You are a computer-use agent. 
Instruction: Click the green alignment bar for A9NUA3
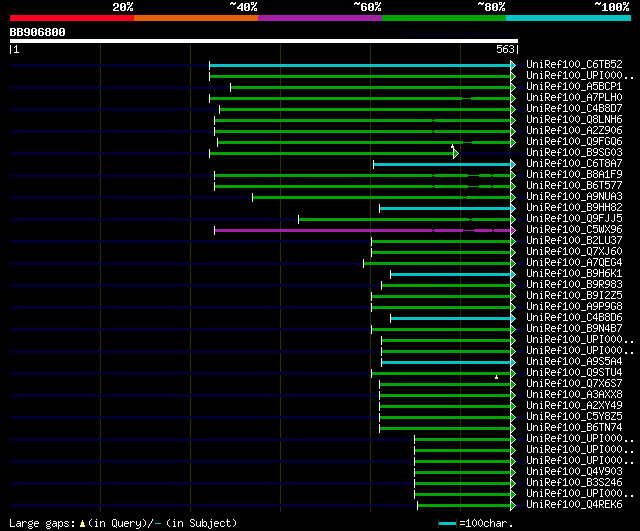[x=382, y=198]
